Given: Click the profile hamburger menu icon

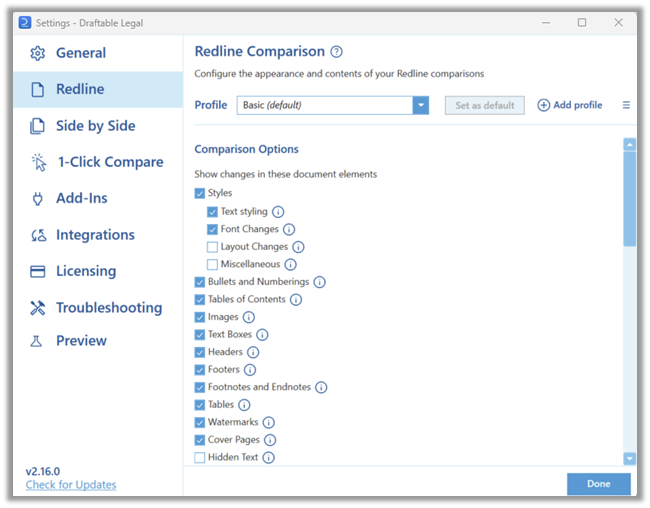Looking at the screenshot, I should pyautogui.click(x=626, y=105).
